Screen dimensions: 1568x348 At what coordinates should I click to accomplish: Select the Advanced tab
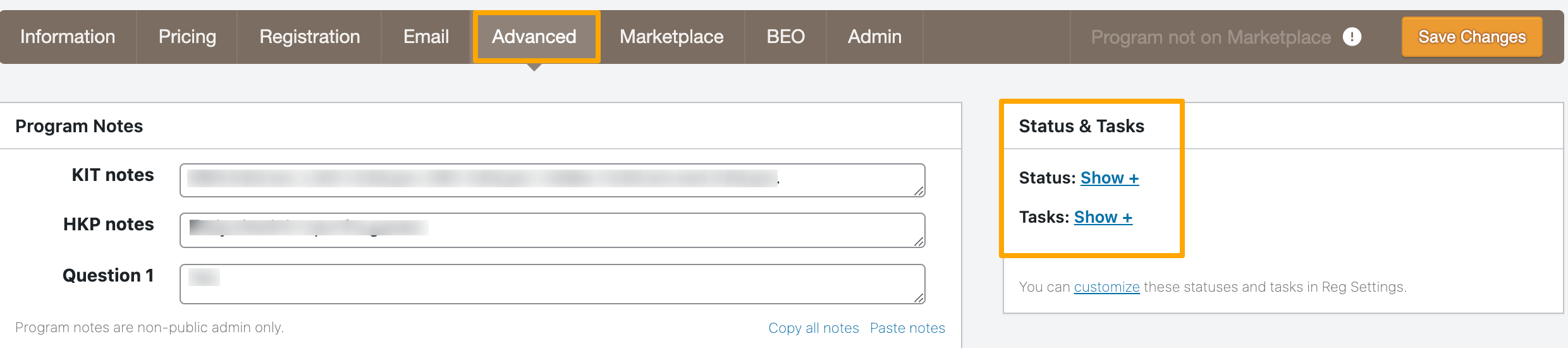pyautogui.click(x=535, y=37)
